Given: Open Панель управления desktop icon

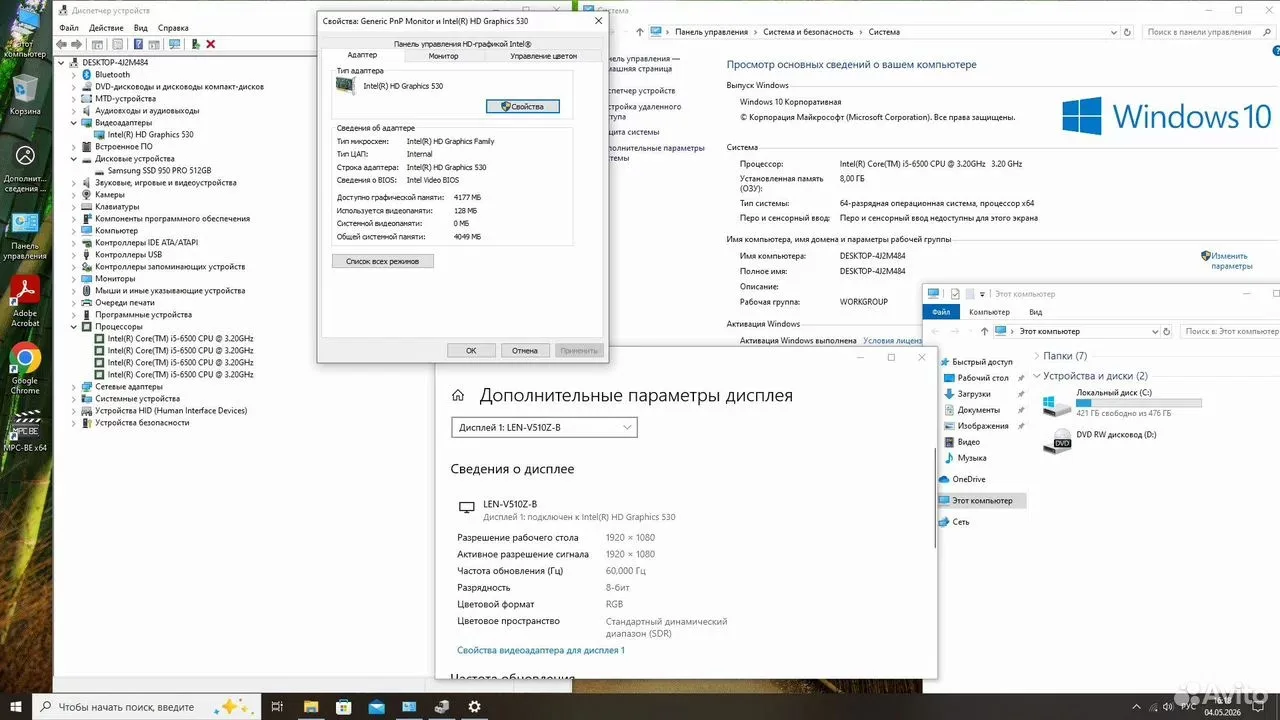Looking at the screenshot, I should point(25,236).
